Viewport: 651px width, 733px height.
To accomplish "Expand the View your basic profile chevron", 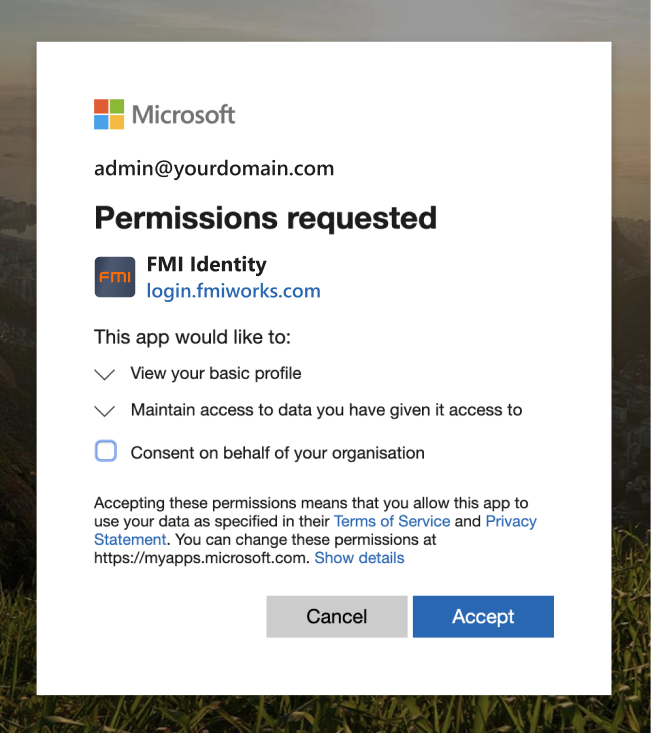I will pyautogui.click(x=105, y=374).
